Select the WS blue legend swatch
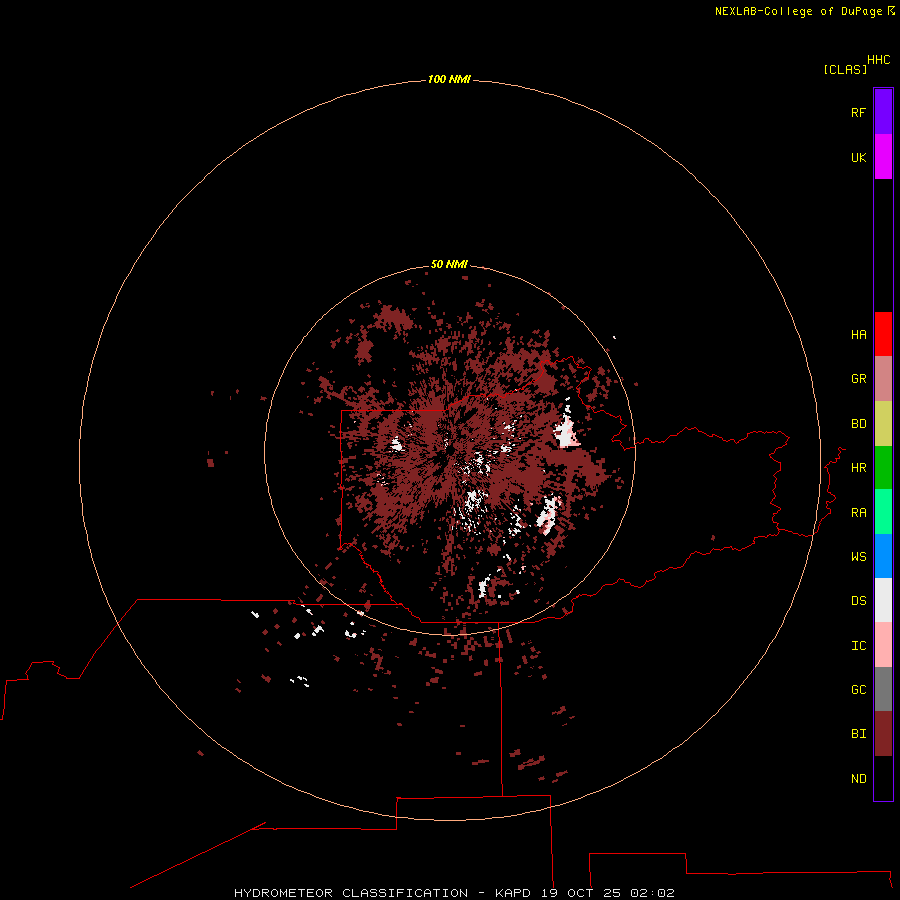The image size is (900, 900). [883, 556]
